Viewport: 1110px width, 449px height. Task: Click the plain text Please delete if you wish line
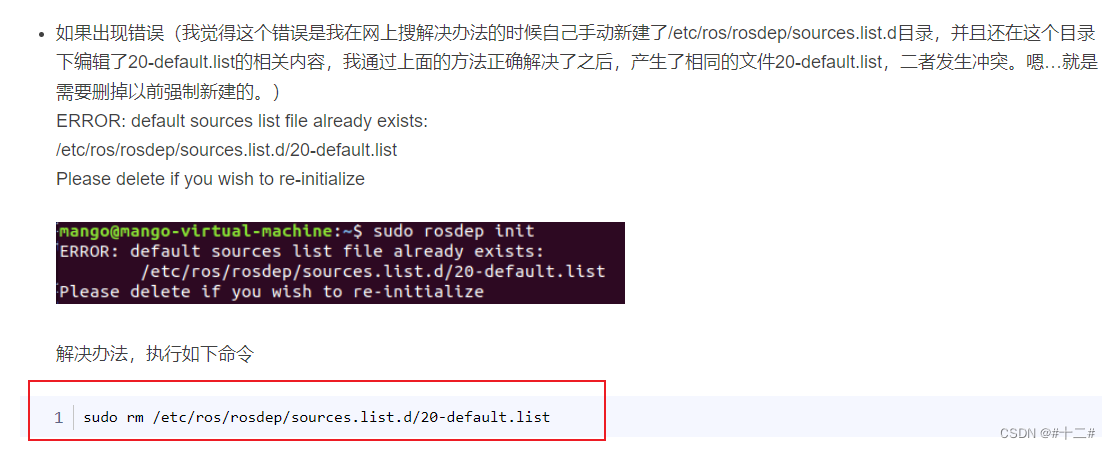click(x=210, y=179)
